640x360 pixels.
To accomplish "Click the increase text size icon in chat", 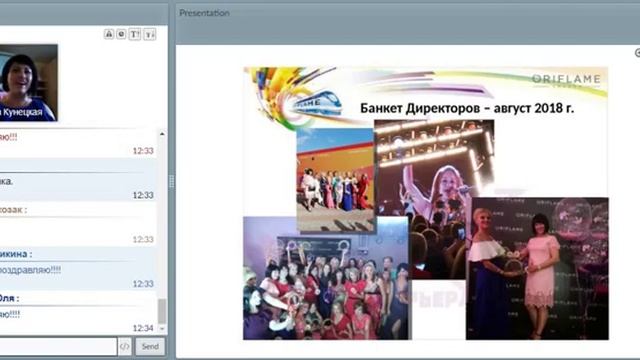I will click(x=134, y=34).
